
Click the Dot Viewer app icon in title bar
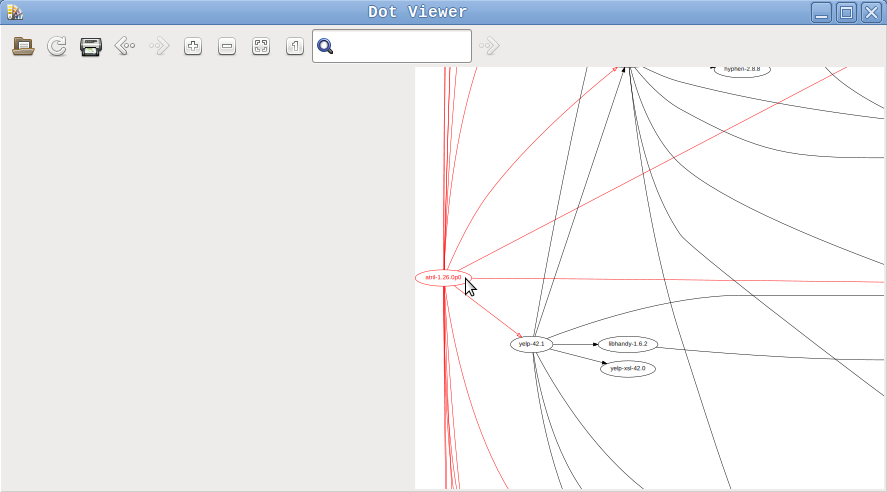15,12
